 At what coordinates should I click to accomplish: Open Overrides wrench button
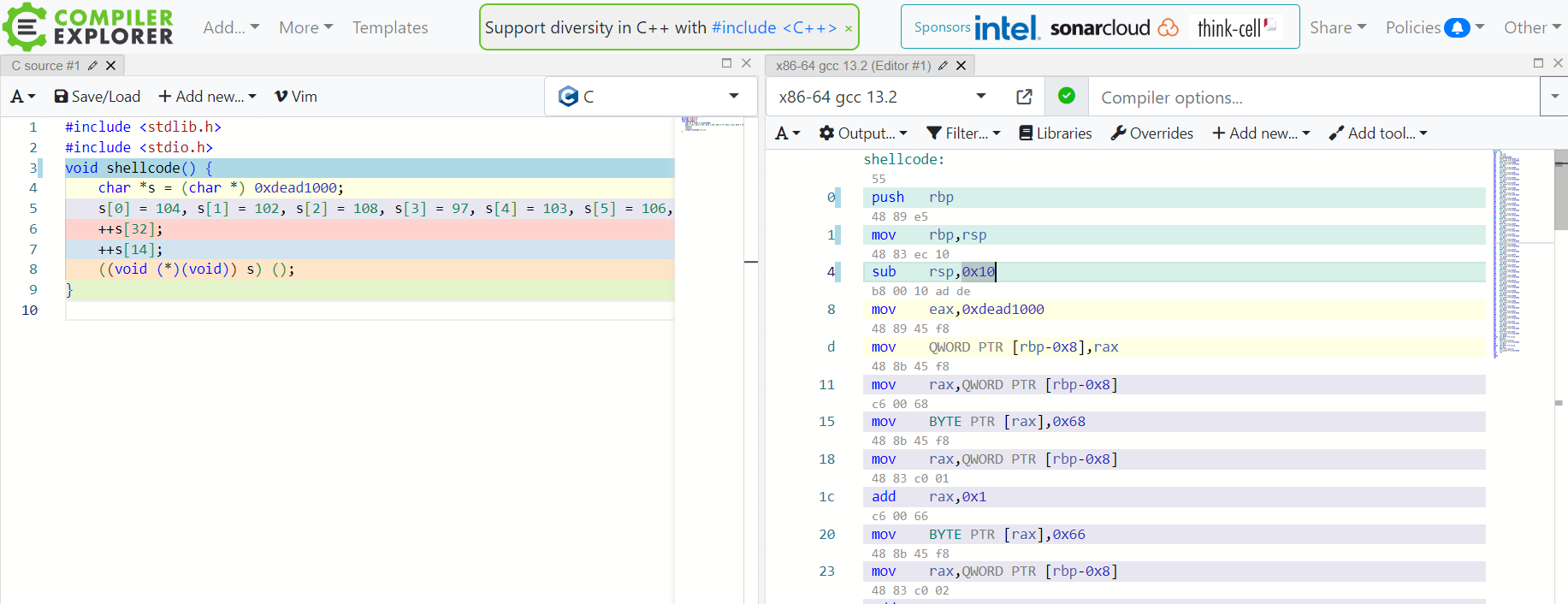point(1151,133)
